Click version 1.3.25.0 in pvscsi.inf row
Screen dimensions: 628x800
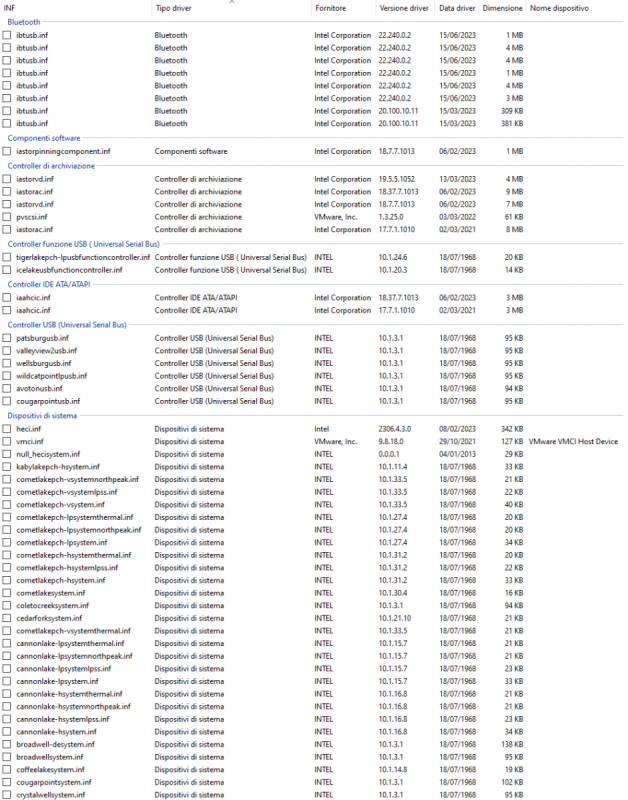pos(391,217)
